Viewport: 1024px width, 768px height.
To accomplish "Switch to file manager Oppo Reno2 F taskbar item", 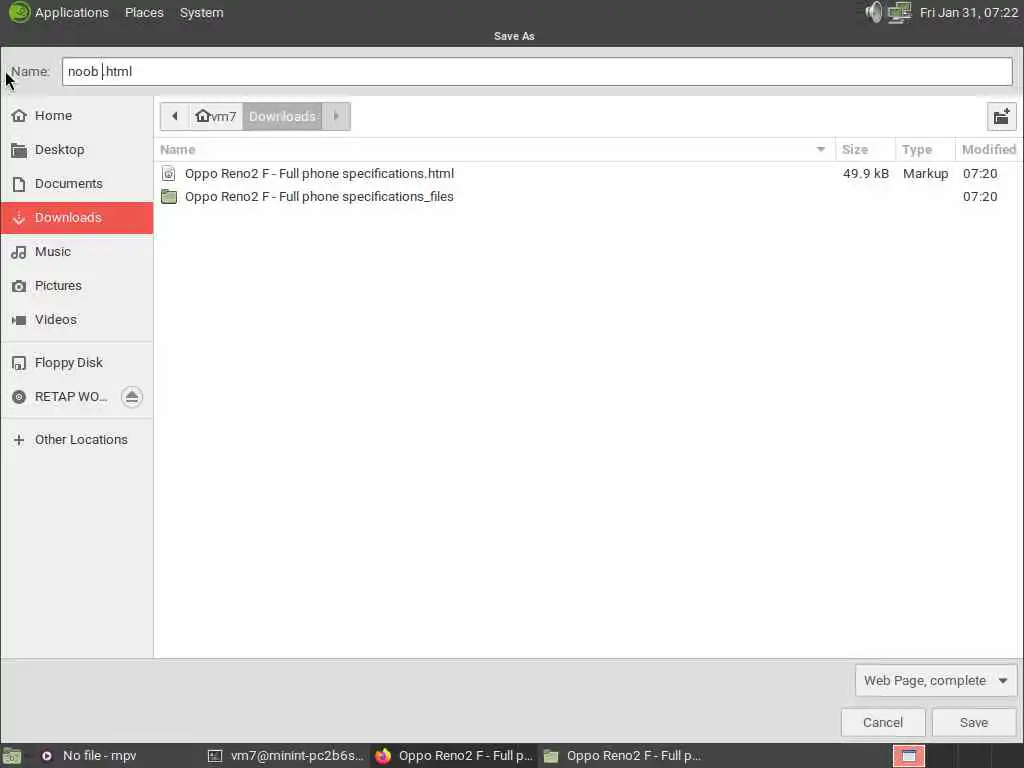I will point(622,756).
